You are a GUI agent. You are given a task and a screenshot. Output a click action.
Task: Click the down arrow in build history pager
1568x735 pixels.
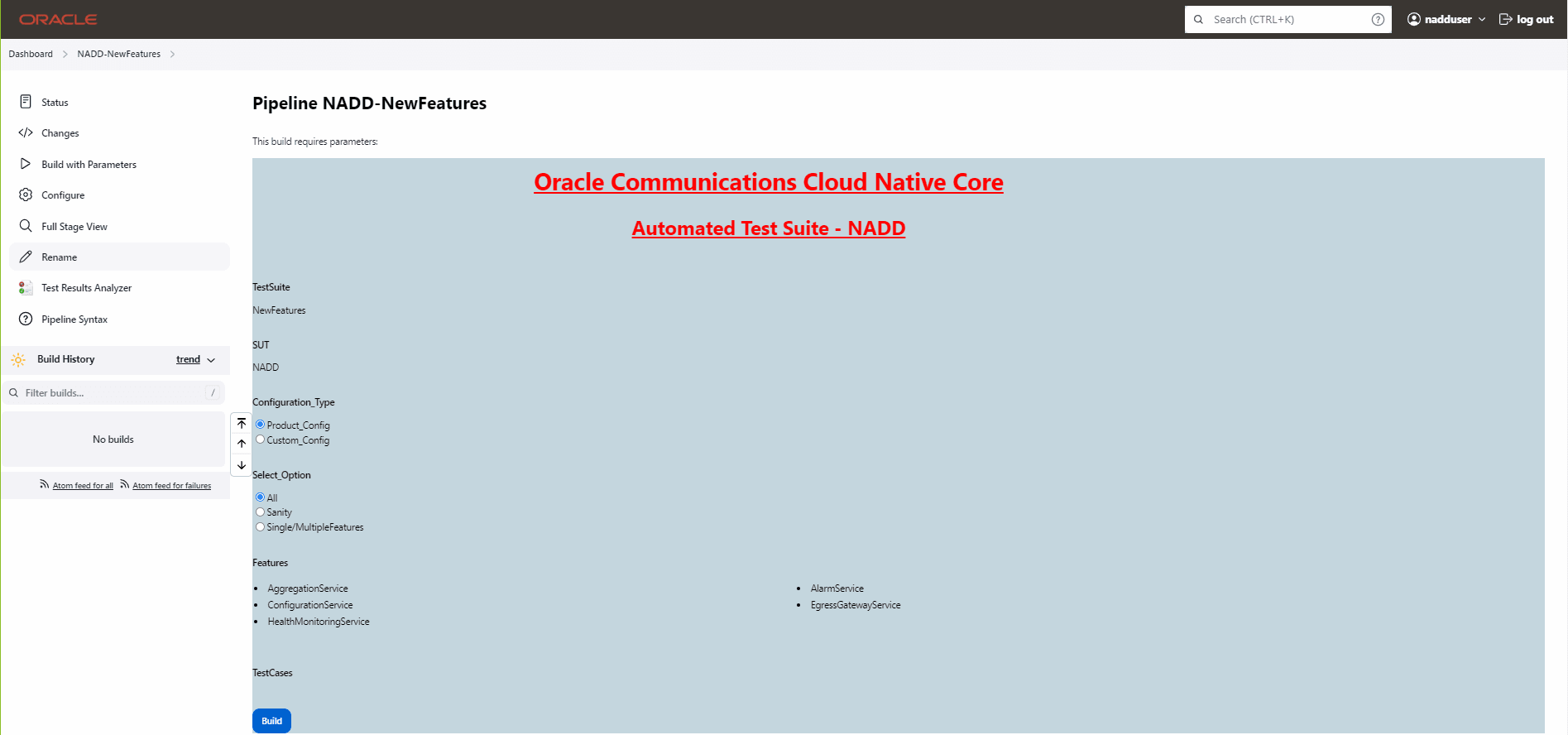click(x=242, y=465)
